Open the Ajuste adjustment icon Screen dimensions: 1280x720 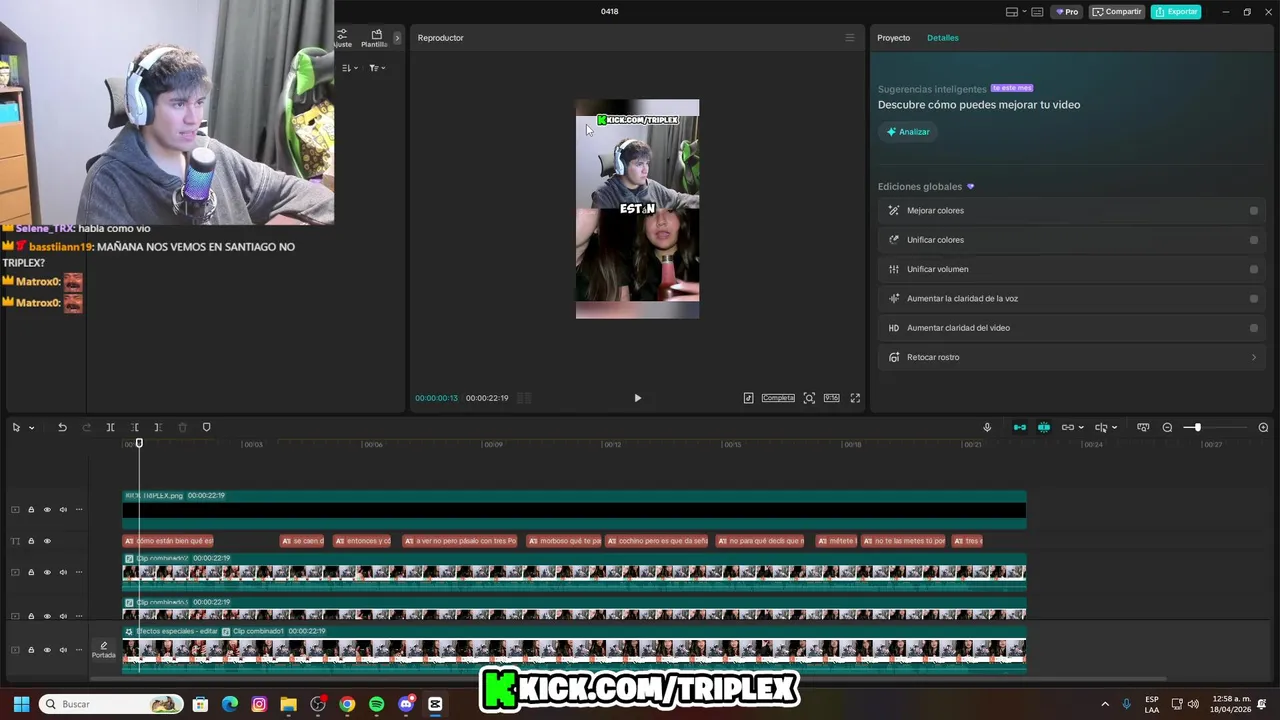pos(342,38)
